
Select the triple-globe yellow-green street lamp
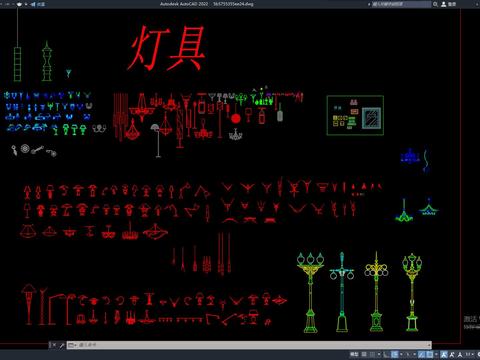(x=310, y=293)
